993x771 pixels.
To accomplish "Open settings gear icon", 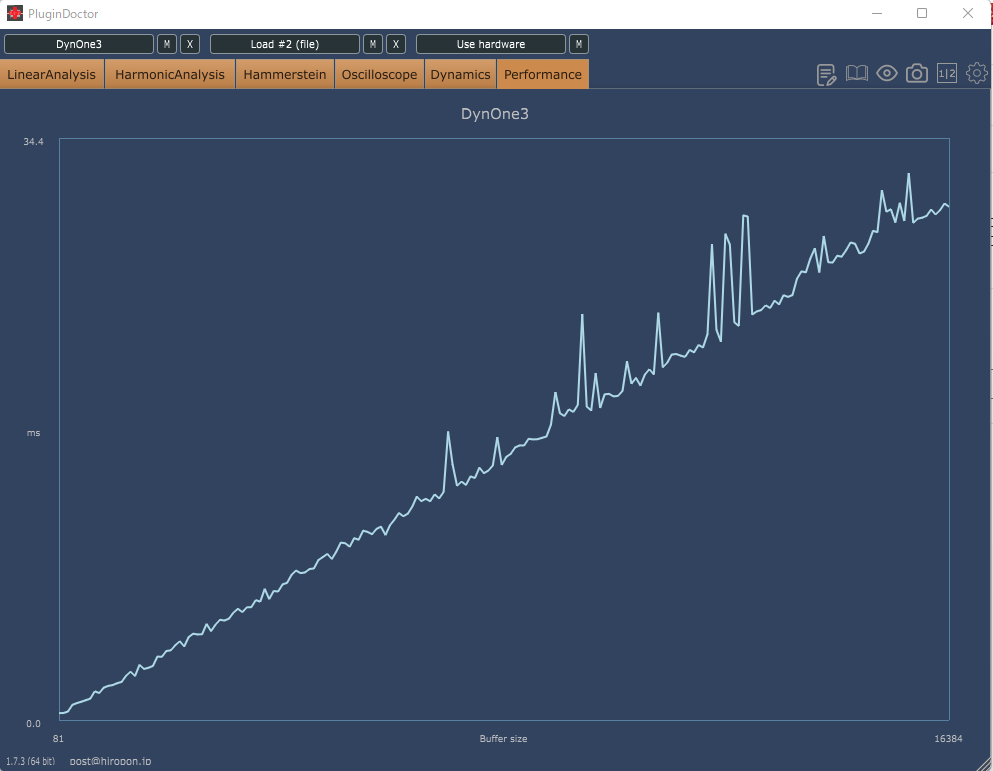I will (x=977, y=73).
